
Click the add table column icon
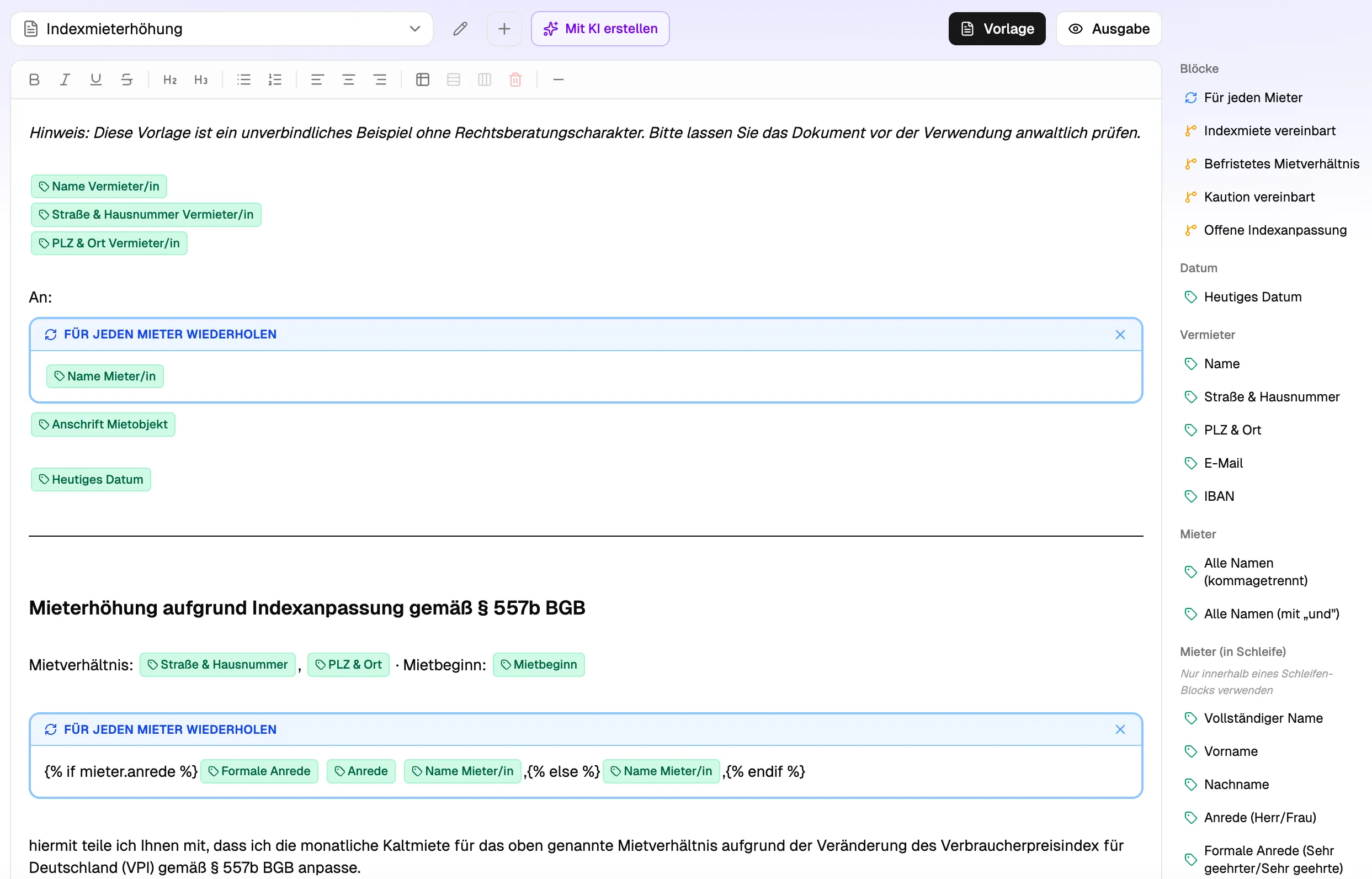click(x=485, y=80)
